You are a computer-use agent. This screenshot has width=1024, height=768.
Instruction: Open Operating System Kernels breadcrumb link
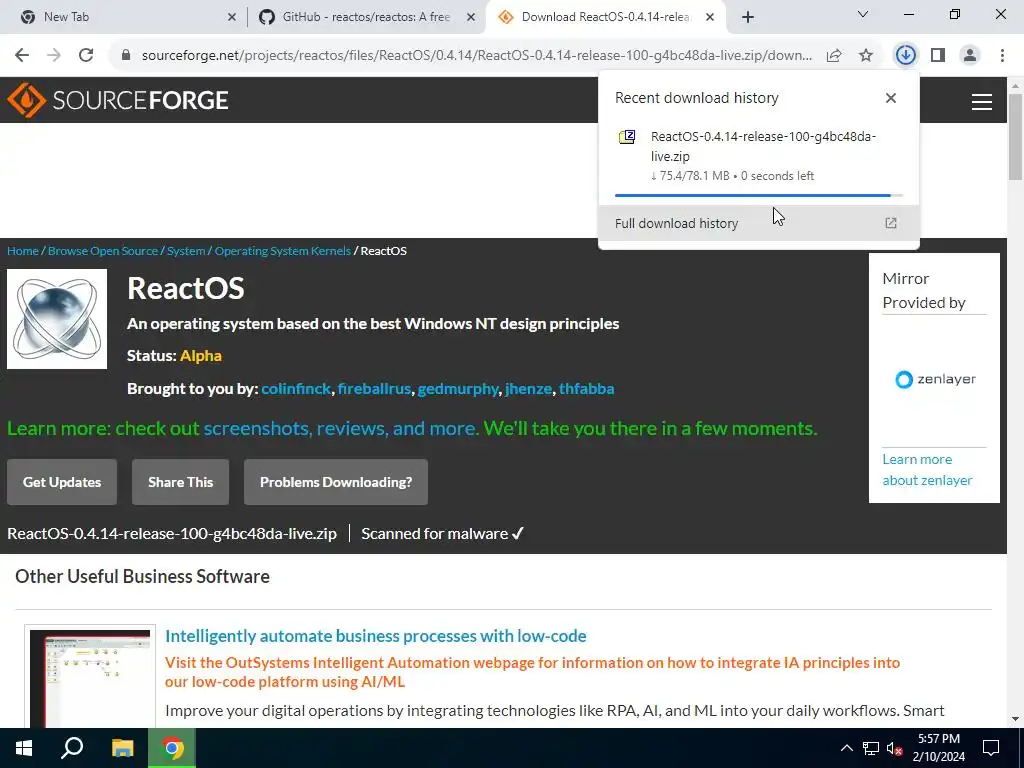(x=283, y=251)
